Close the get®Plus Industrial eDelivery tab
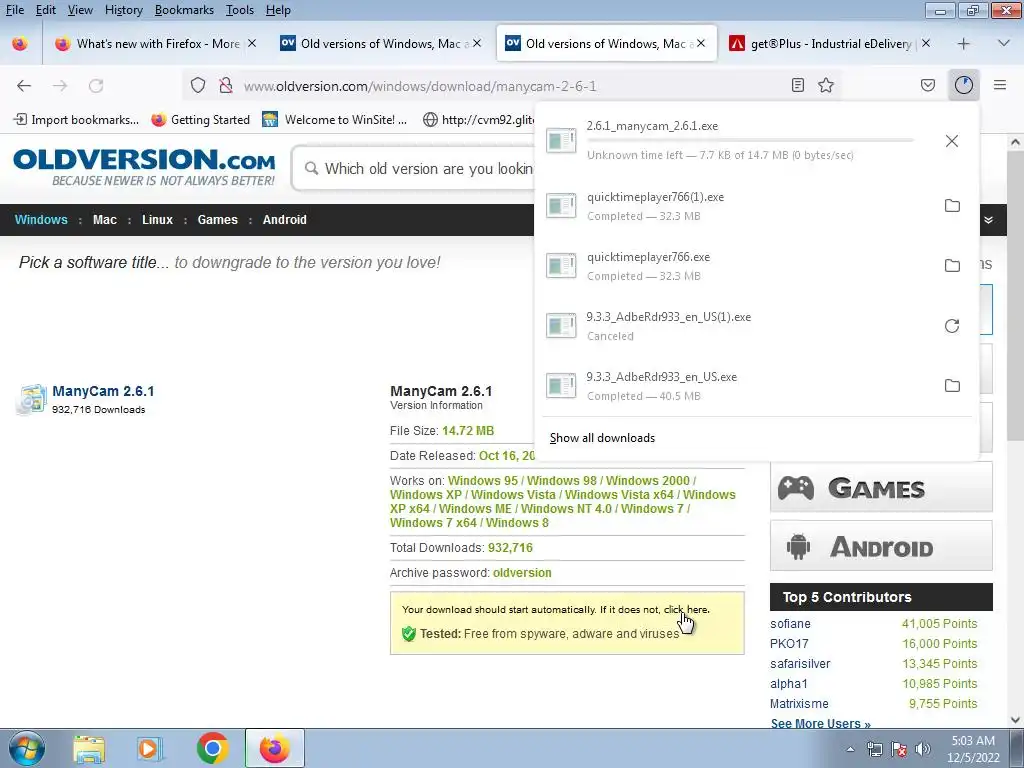The image size is (1024, 768). (x=925, y=44)
